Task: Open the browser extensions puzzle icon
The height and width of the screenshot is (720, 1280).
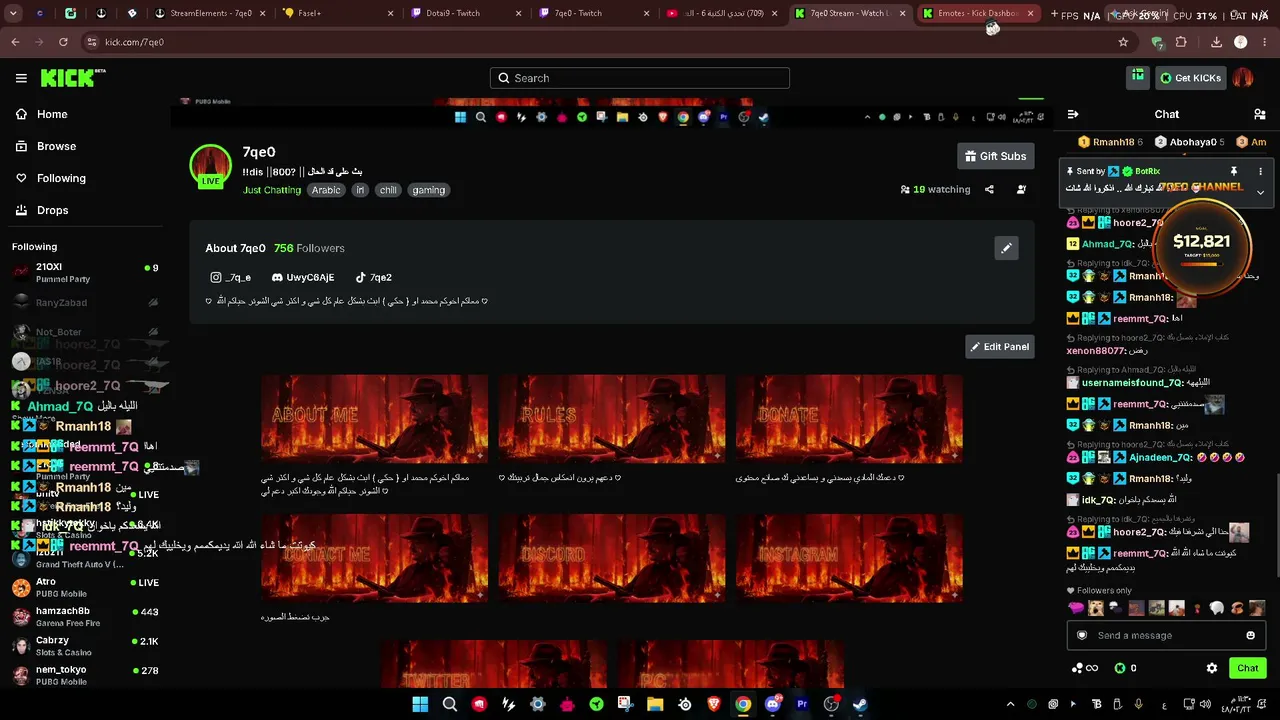Action: tap(1181, 42)
